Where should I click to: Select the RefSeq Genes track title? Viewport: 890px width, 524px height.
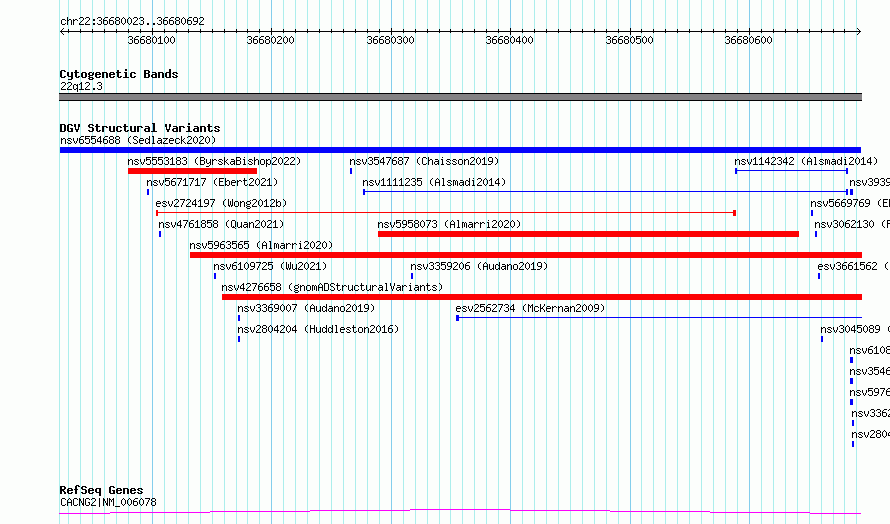(x=102, y=490)
